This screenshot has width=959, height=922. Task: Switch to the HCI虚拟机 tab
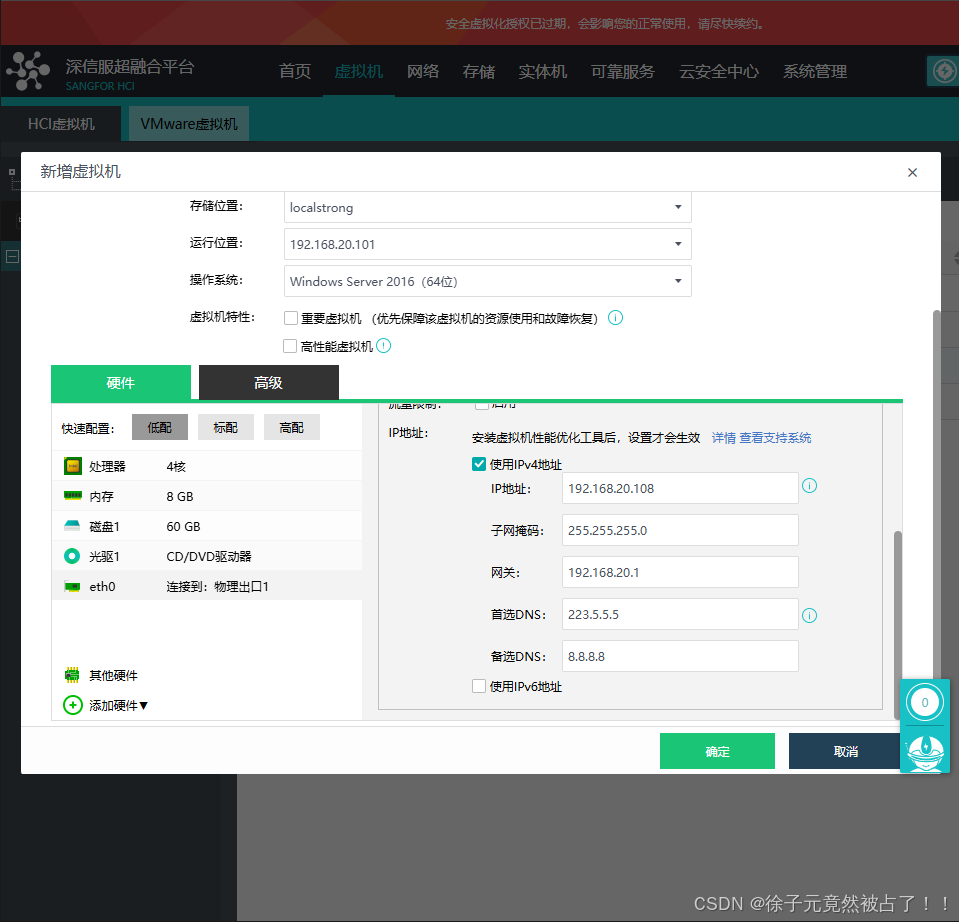coord(61,124)
